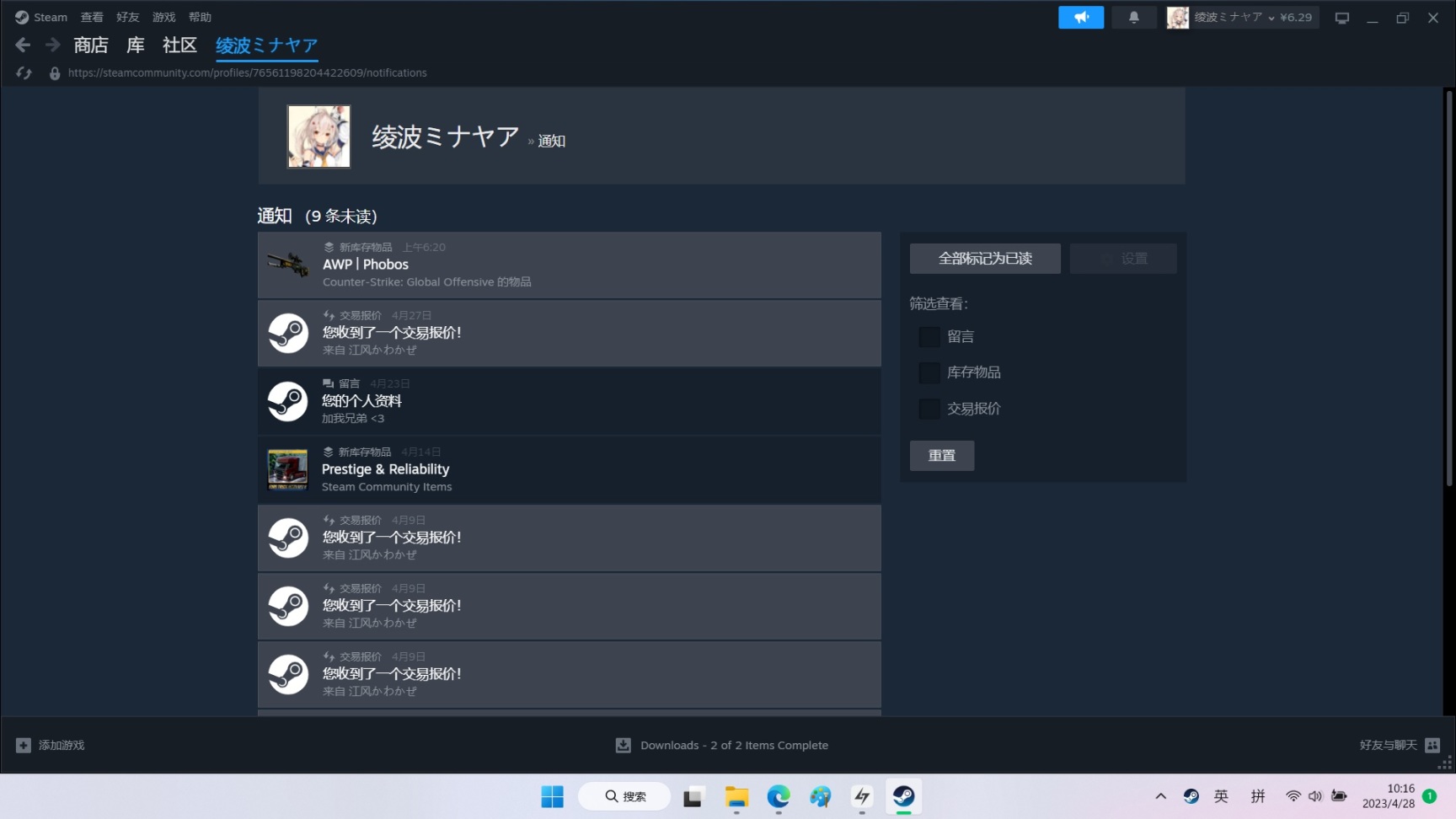
Task: Click the profile avatar picture in the header
Action: click(x=318, y=136)
